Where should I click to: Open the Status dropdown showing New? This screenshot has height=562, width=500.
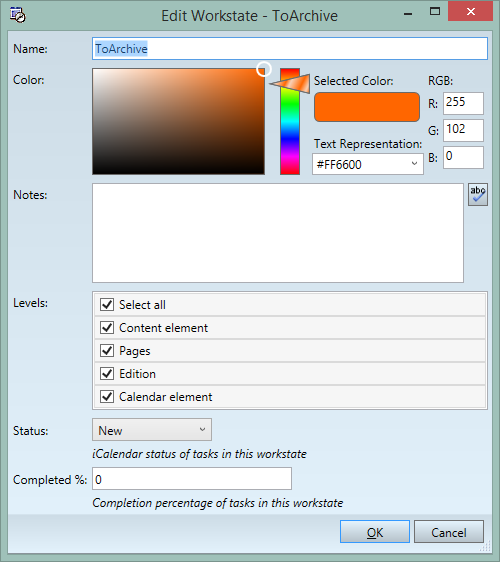click(x=152, y=430)
